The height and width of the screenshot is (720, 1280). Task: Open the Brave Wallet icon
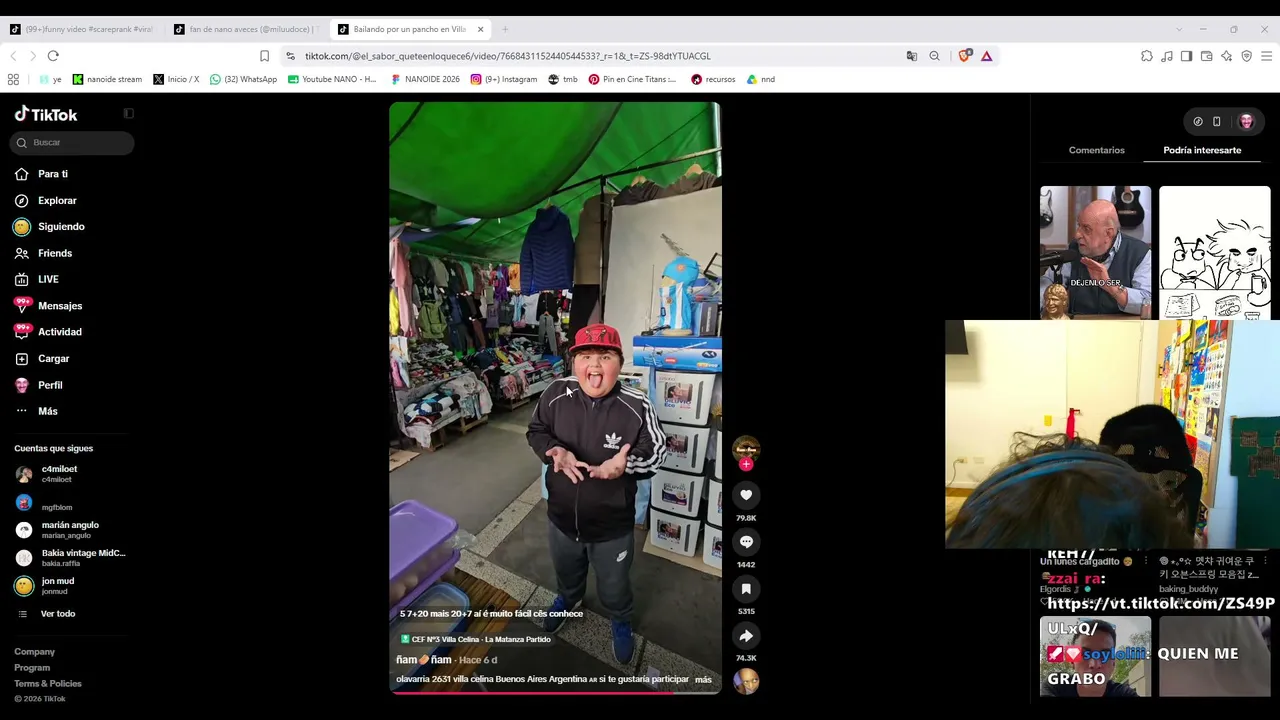point(1207,56)
